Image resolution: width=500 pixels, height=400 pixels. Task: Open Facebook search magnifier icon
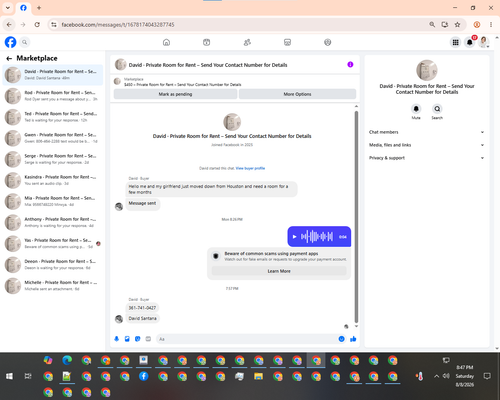24,42
